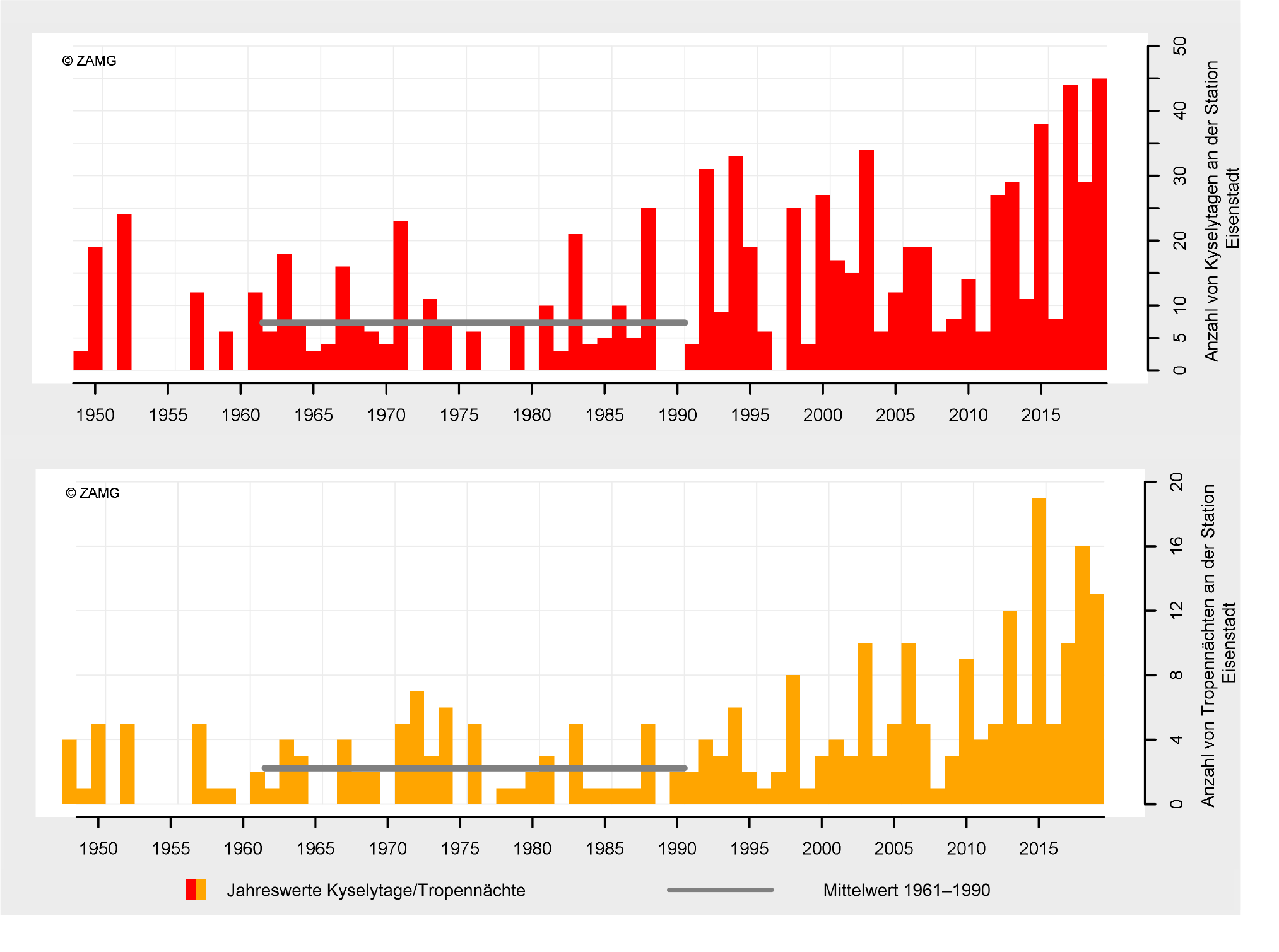
Task: Click the tallest orange bar at 2015
Action: [x=1039, y=650]
